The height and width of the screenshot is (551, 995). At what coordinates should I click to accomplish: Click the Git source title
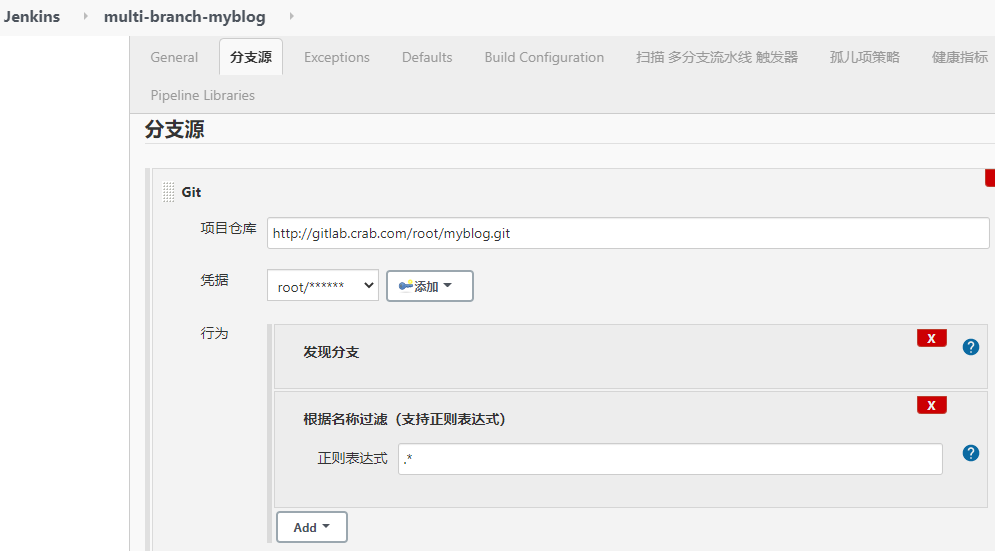pyautogui.click(x=191, y=192)
